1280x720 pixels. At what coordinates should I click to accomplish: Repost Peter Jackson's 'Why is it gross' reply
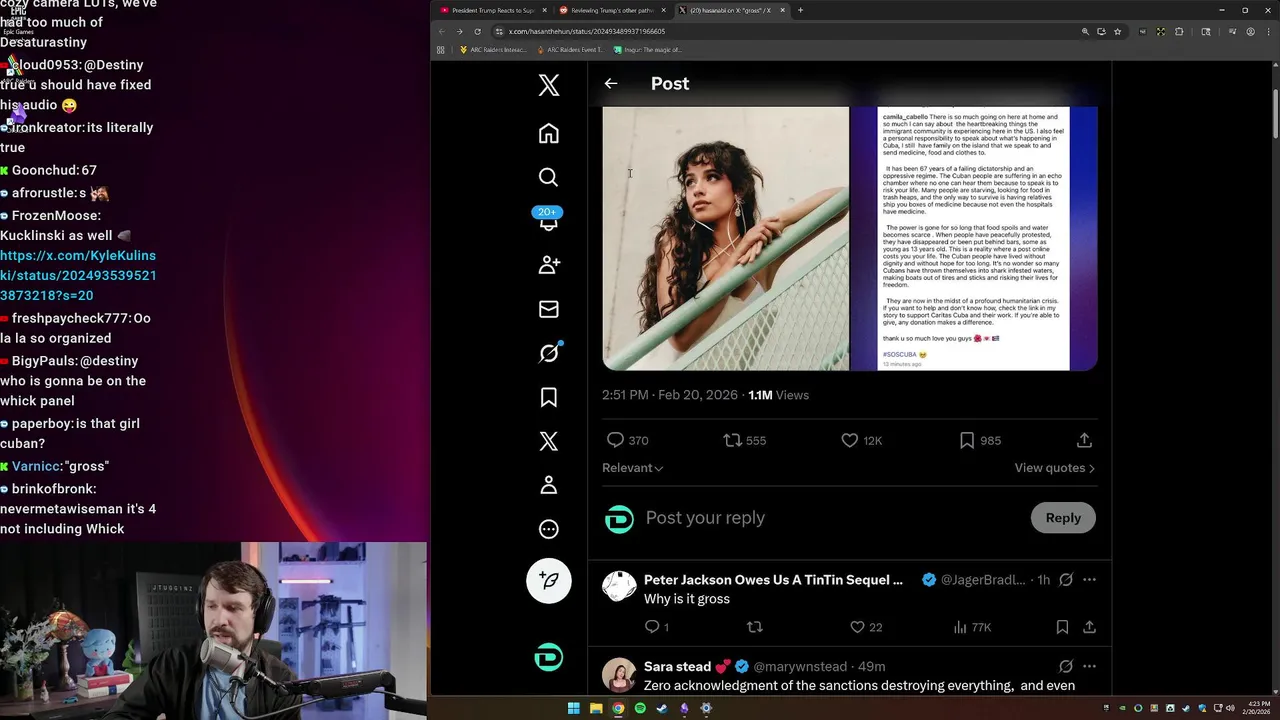(755, 627)
